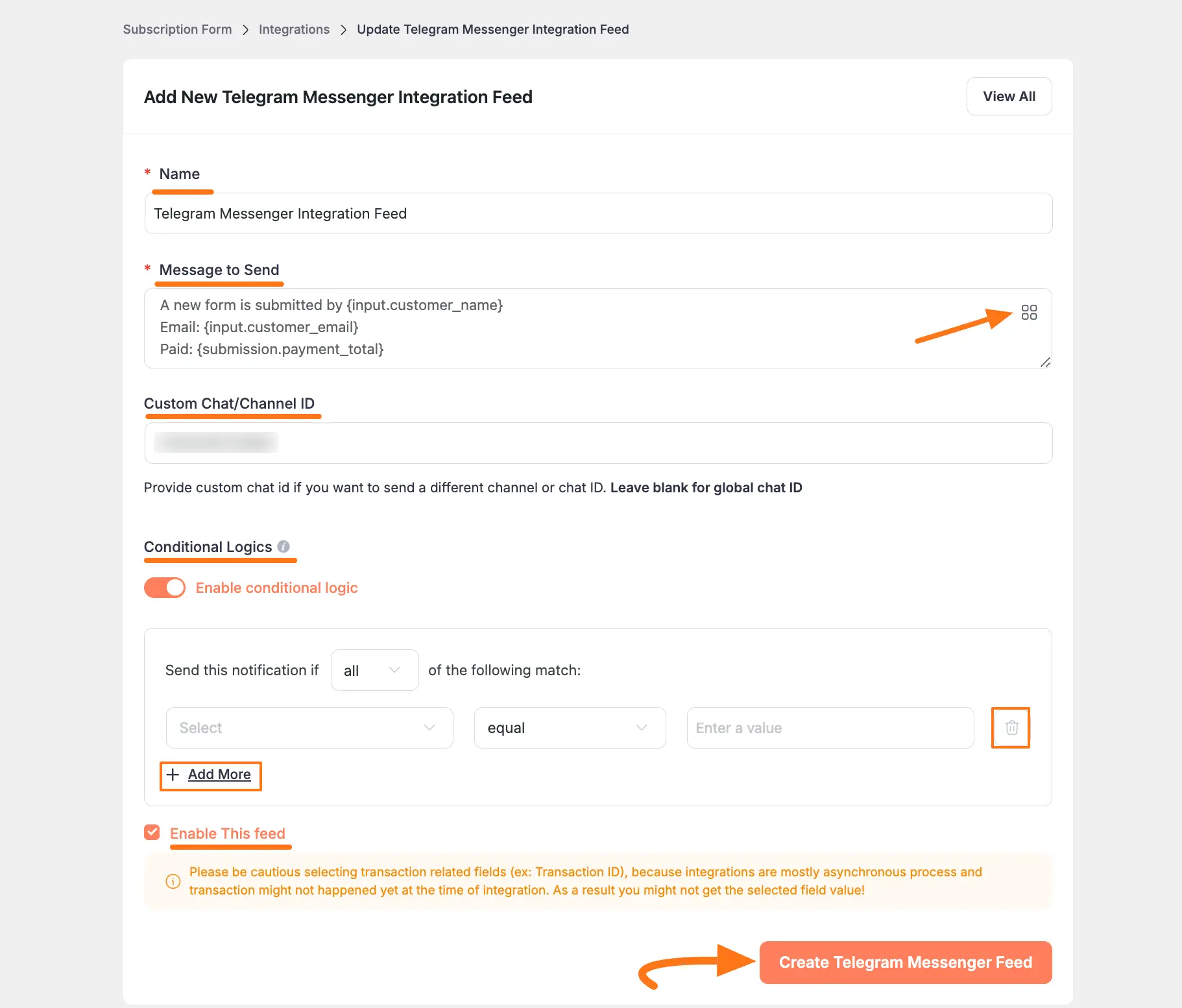Open the 'all' match type dropdown
1182x1008 pixels.
click(x=374, y=670)
